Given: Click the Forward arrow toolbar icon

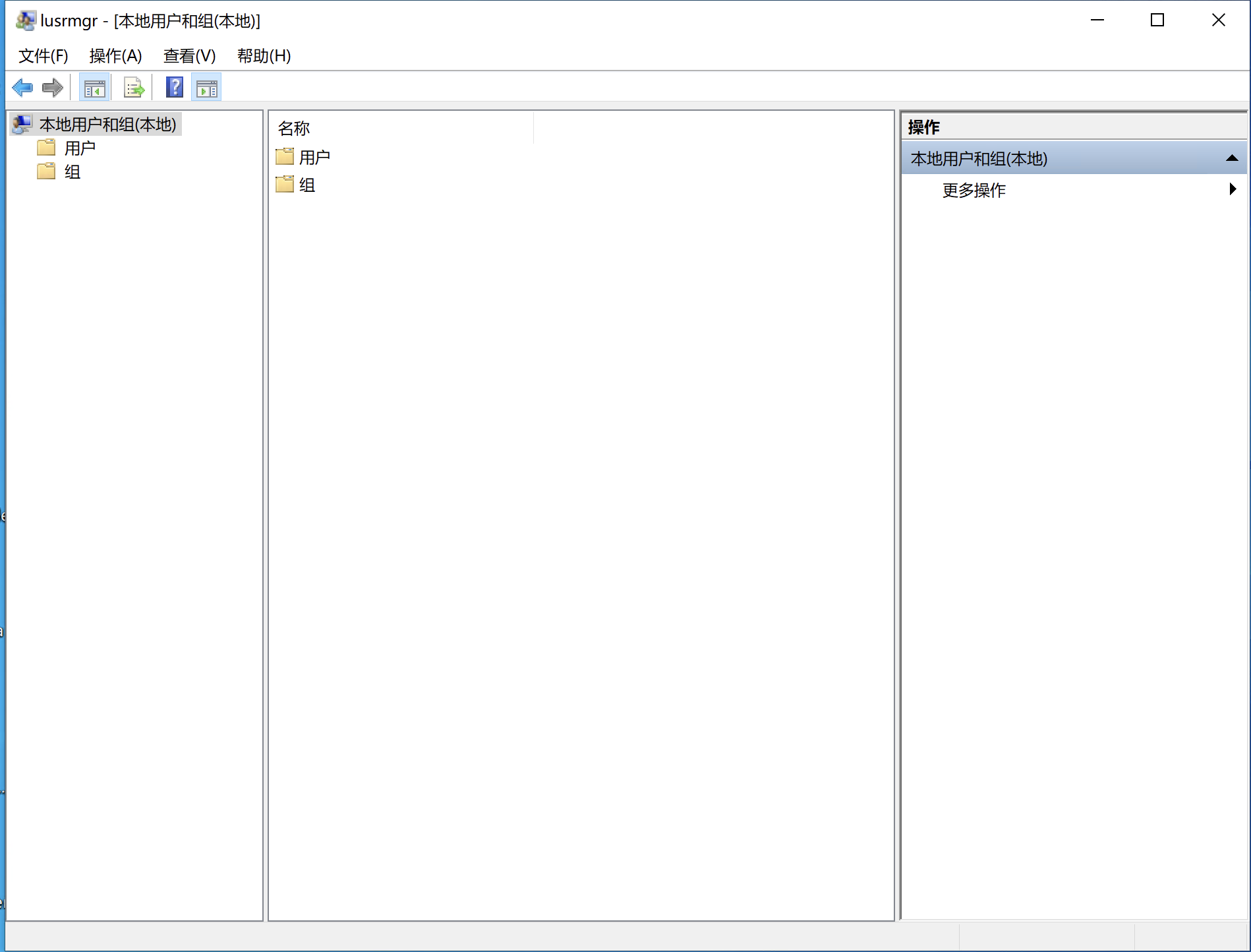Looking at the screenshot, I should coord(53,88).
